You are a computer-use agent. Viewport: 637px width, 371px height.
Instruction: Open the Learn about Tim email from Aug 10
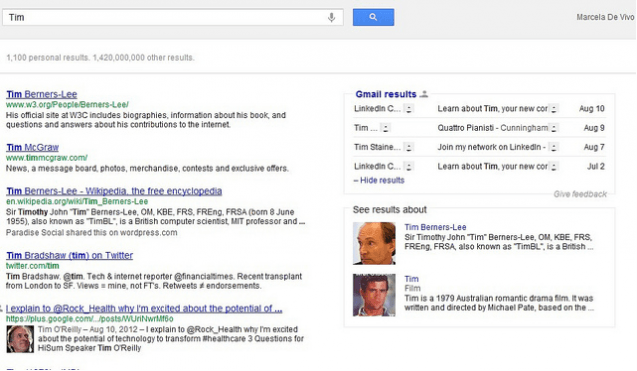(x=492, y=109)
